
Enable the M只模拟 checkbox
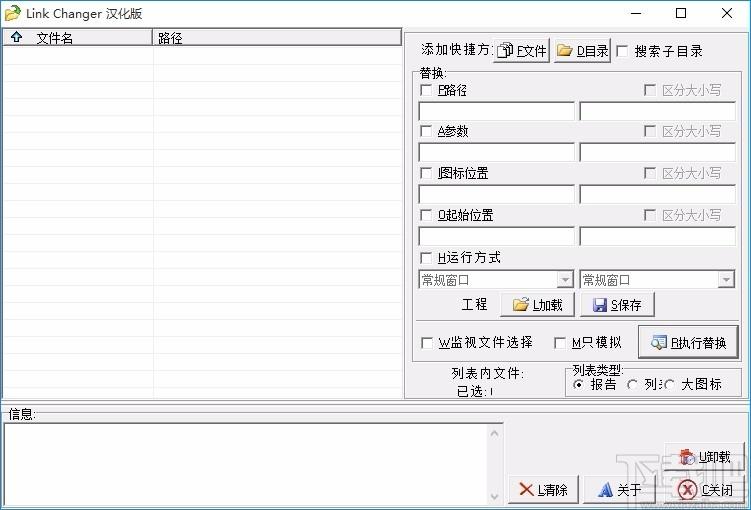click(561, 343)
